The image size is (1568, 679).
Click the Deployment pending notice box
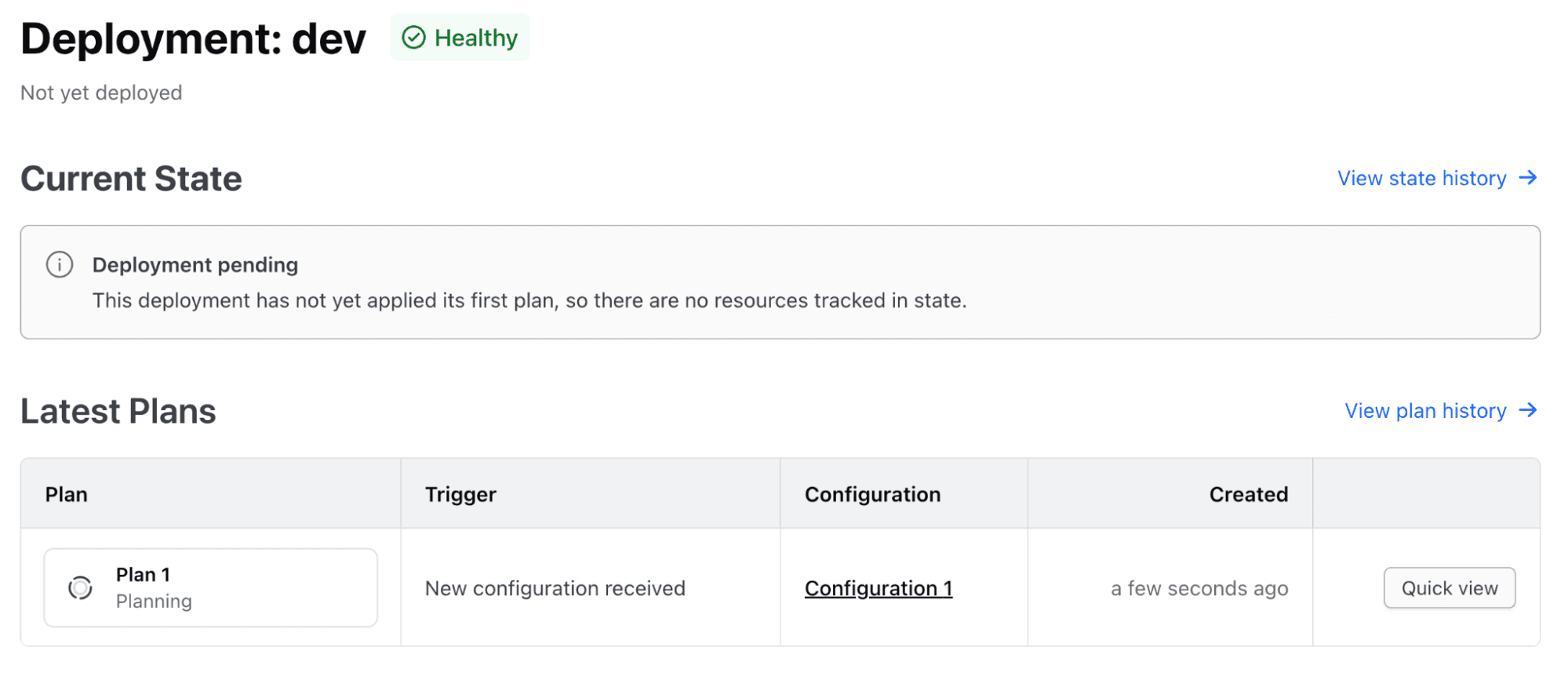tap(780, 282)
